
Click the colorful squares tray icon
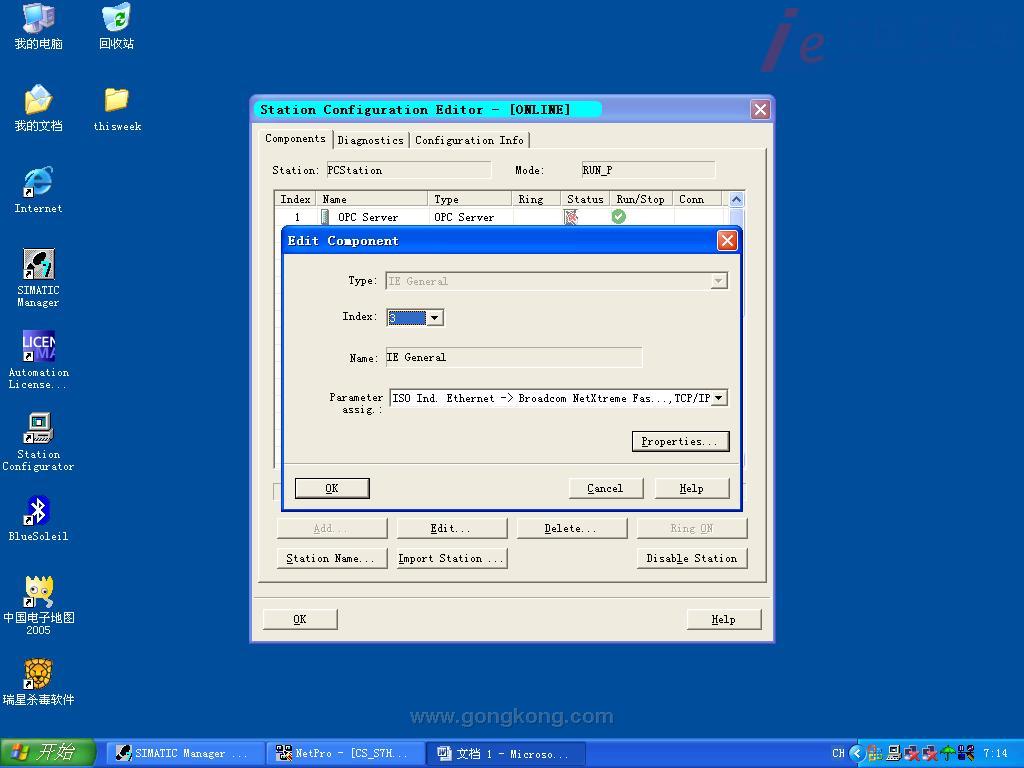tap(875, 753)
